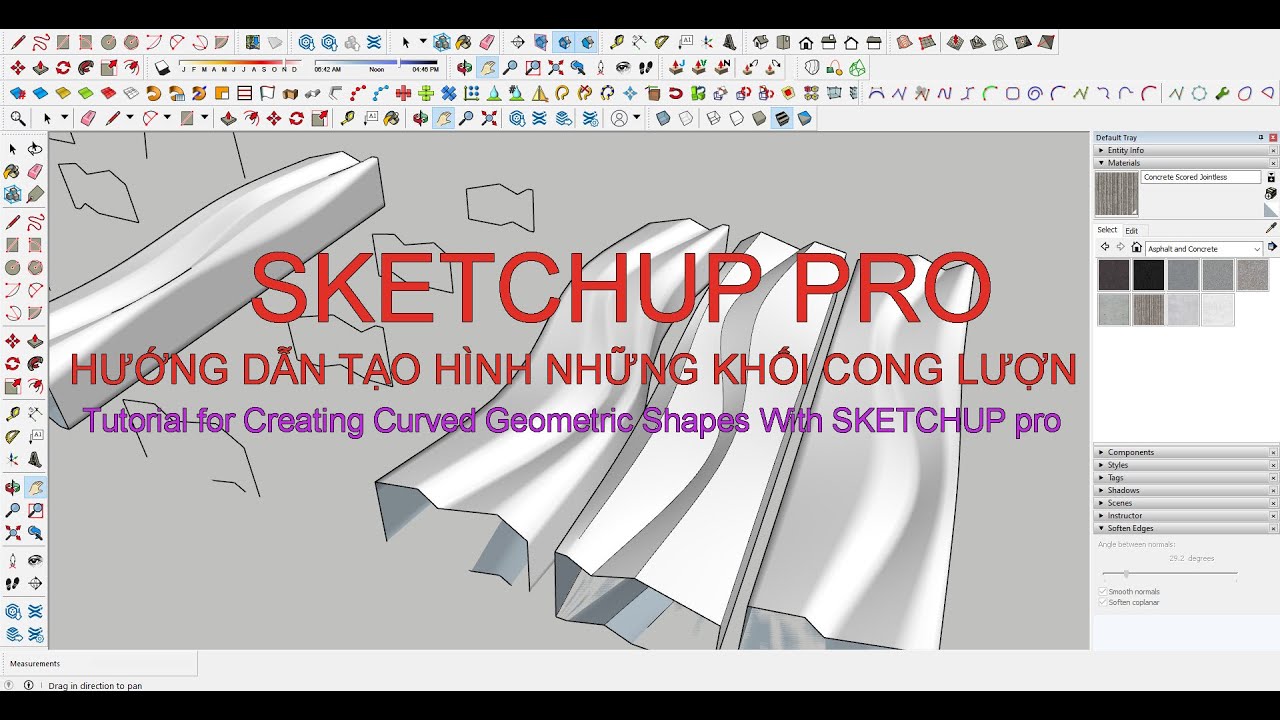Expand the Styles panel
The width and height of the screenshot is (1280, 720).
(1183, 465)
